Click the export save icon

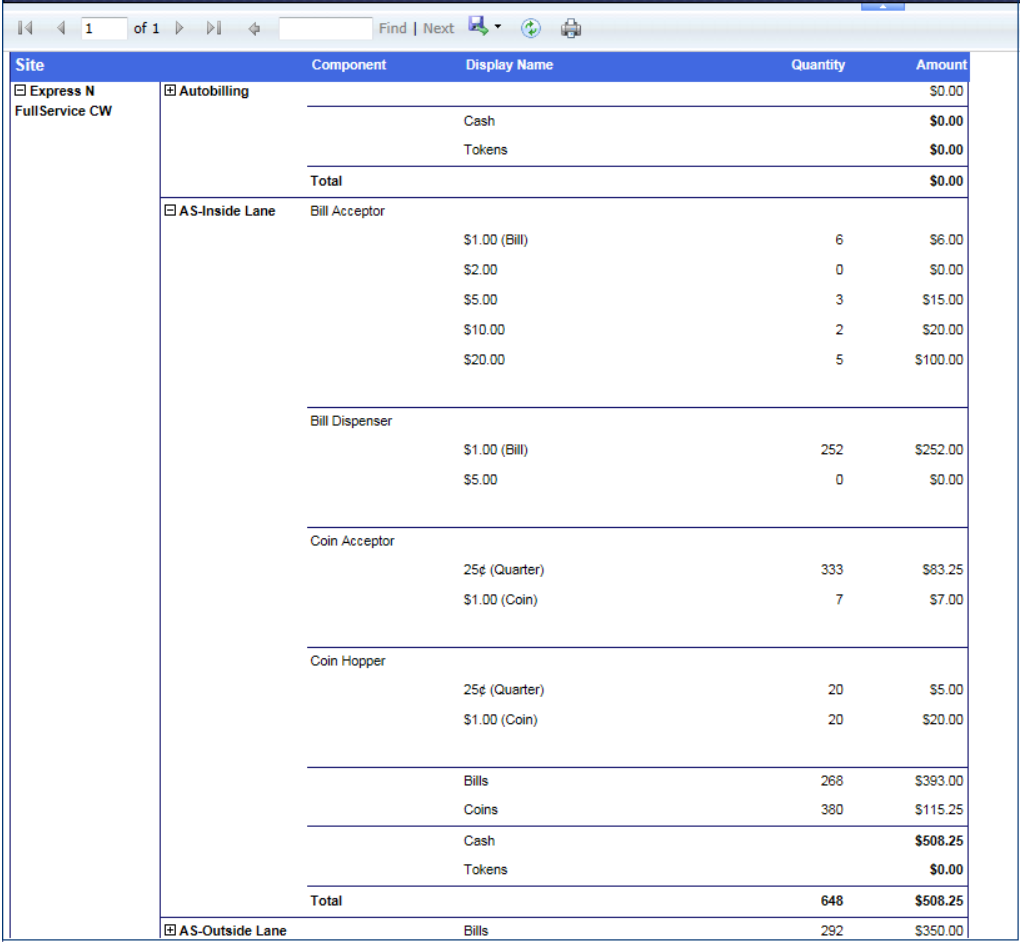coord(478,27)
